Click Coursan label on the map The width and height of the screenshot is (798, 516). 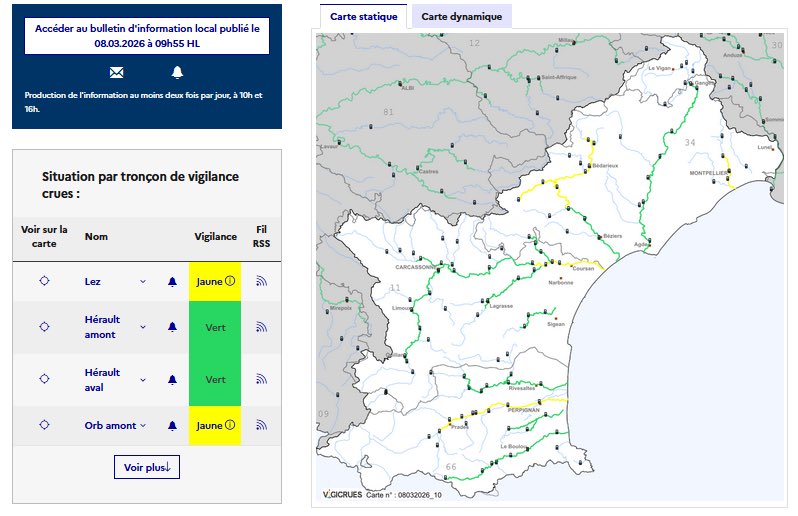tap(583, 268)
